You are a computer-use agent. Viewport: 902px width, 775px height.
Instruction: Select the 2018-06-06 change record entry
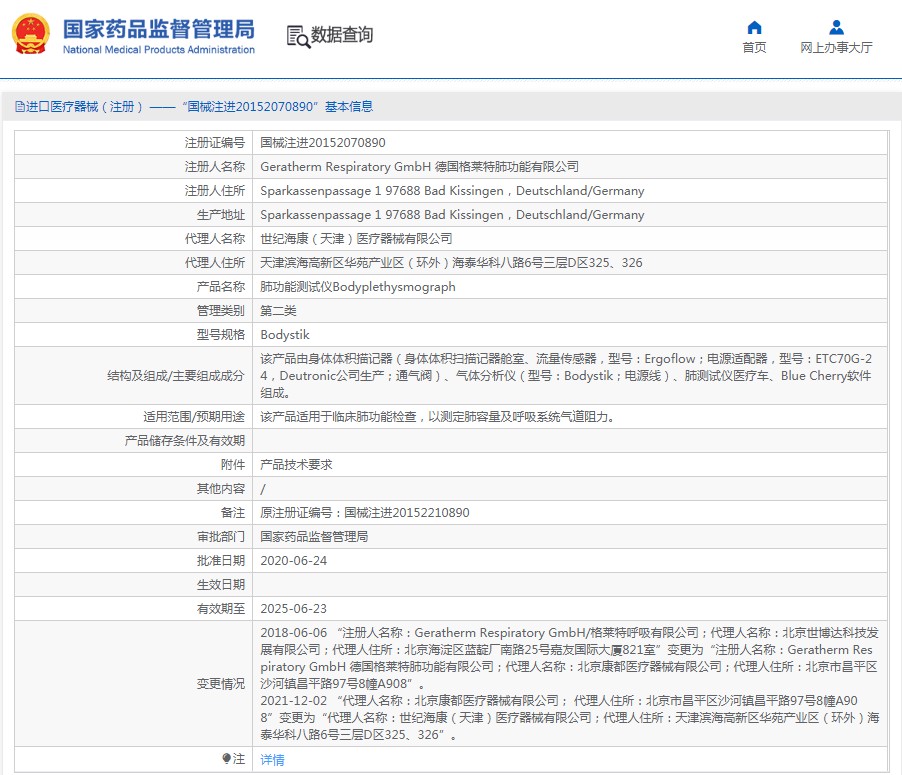click(570, 658)
